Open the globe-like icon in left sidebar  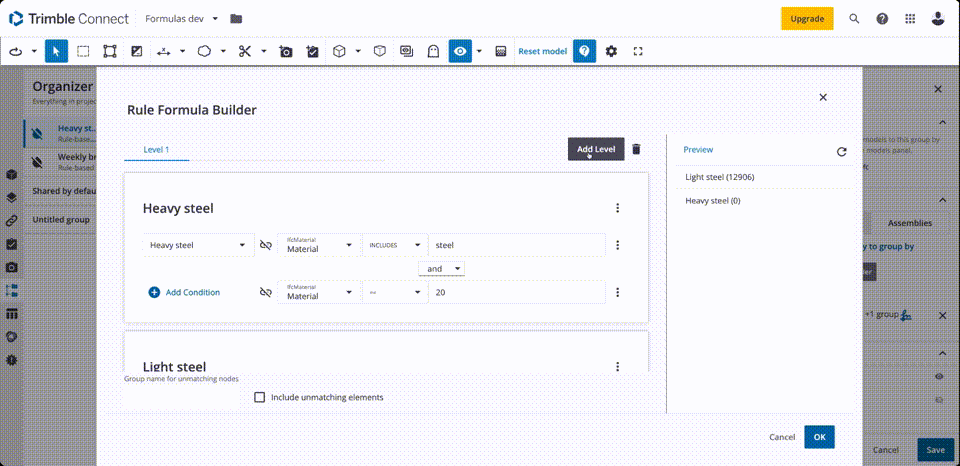(12, 337)
